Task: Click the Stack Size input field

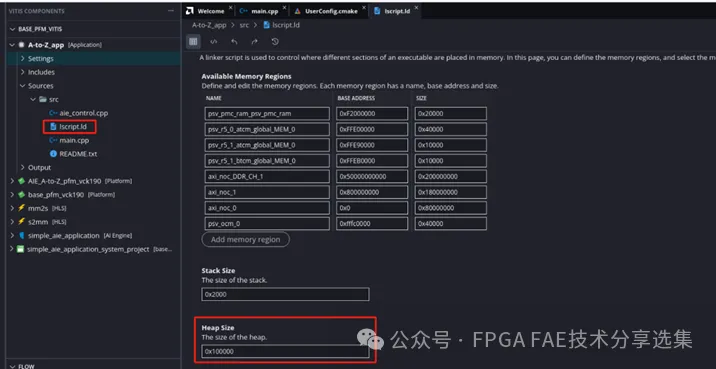Action: (285, 295)
